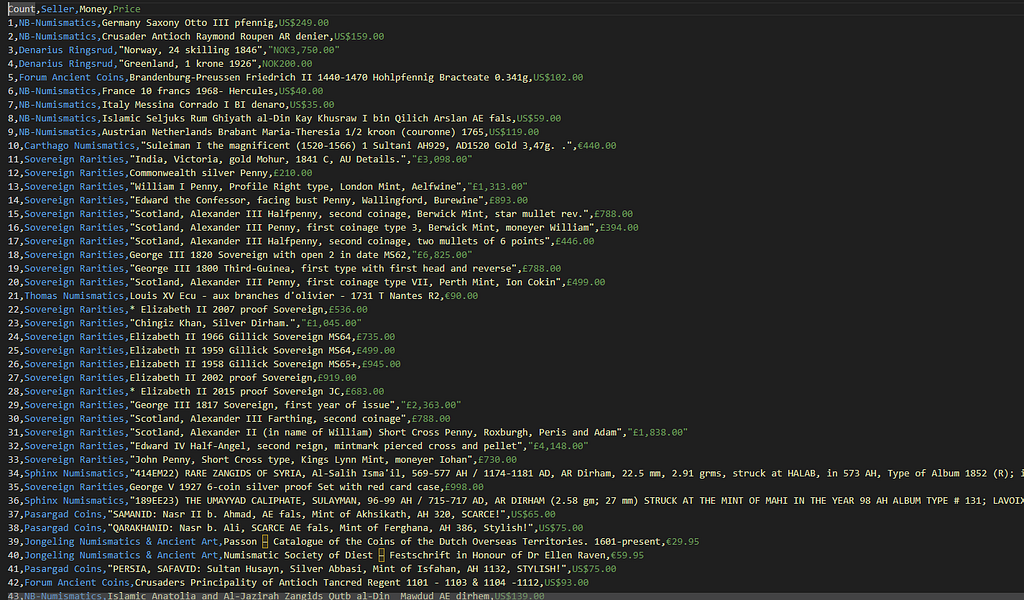The image size is (1024, 600).
Task: Select the £730.00 price in row 33
Action: (x=498, y=462)
